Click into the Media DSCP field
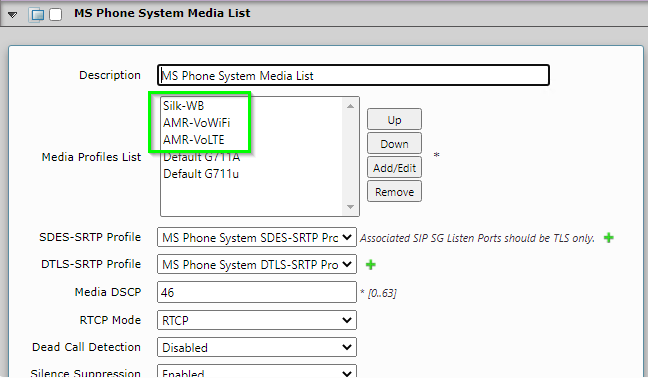Screen dimensions: 648x378 [257, 292]
